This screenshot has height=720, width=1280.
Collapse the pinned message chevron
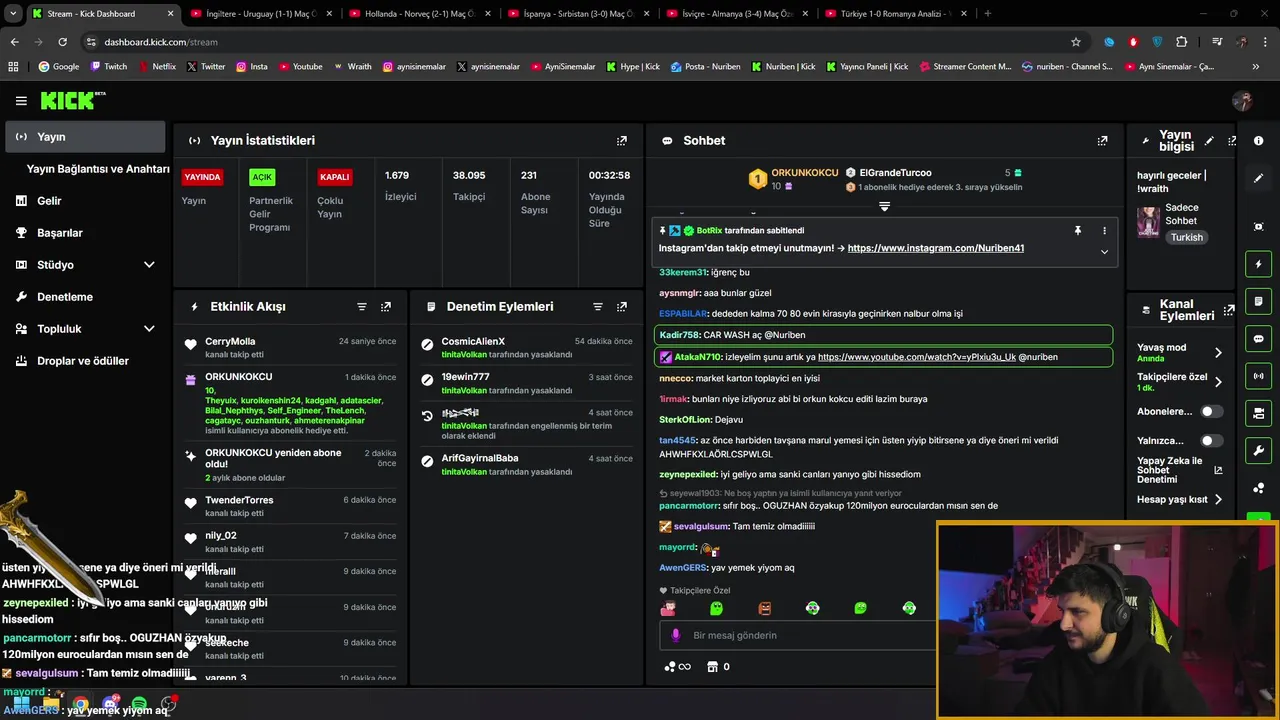tap(1104, 252)
